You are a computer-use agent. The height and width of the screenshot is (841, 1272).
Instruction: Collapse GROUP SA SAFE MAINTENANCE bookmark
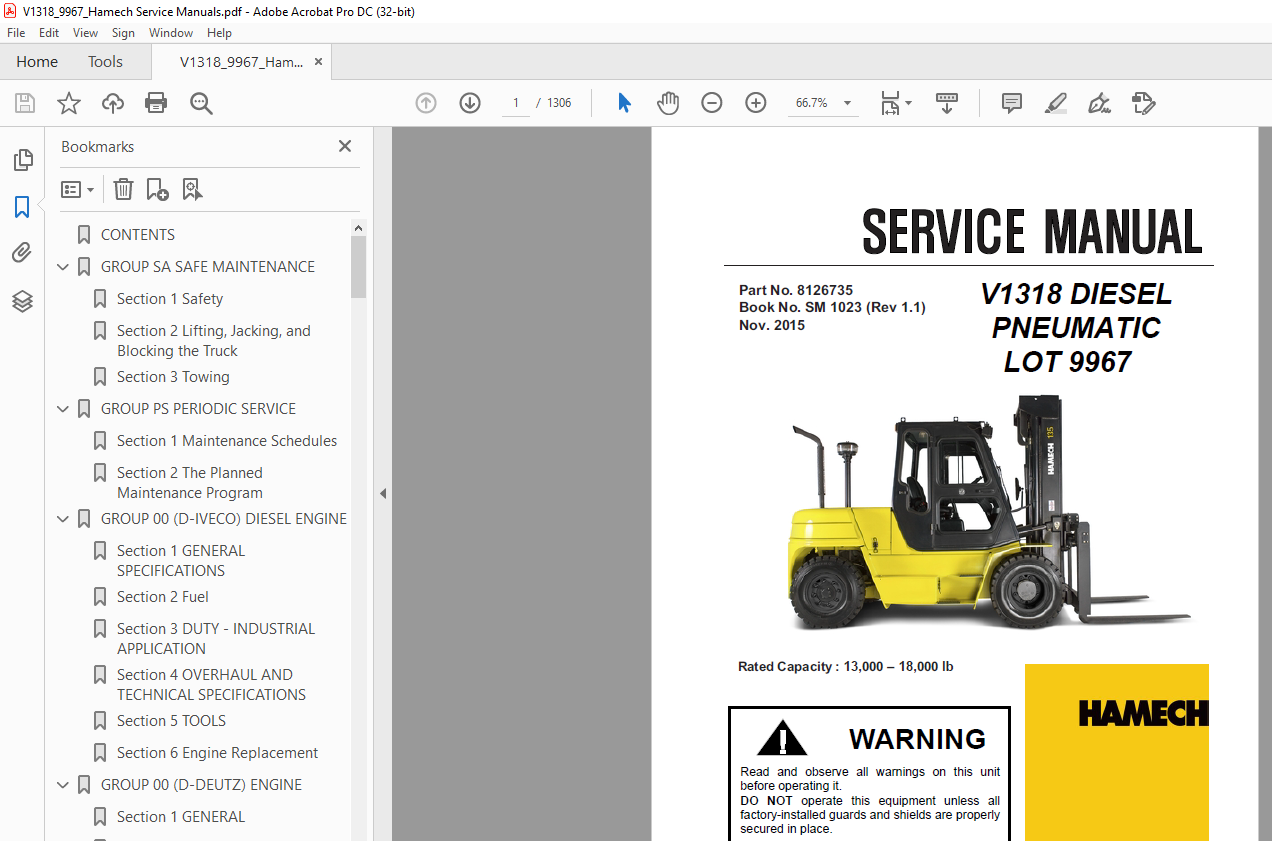(63, 267)
